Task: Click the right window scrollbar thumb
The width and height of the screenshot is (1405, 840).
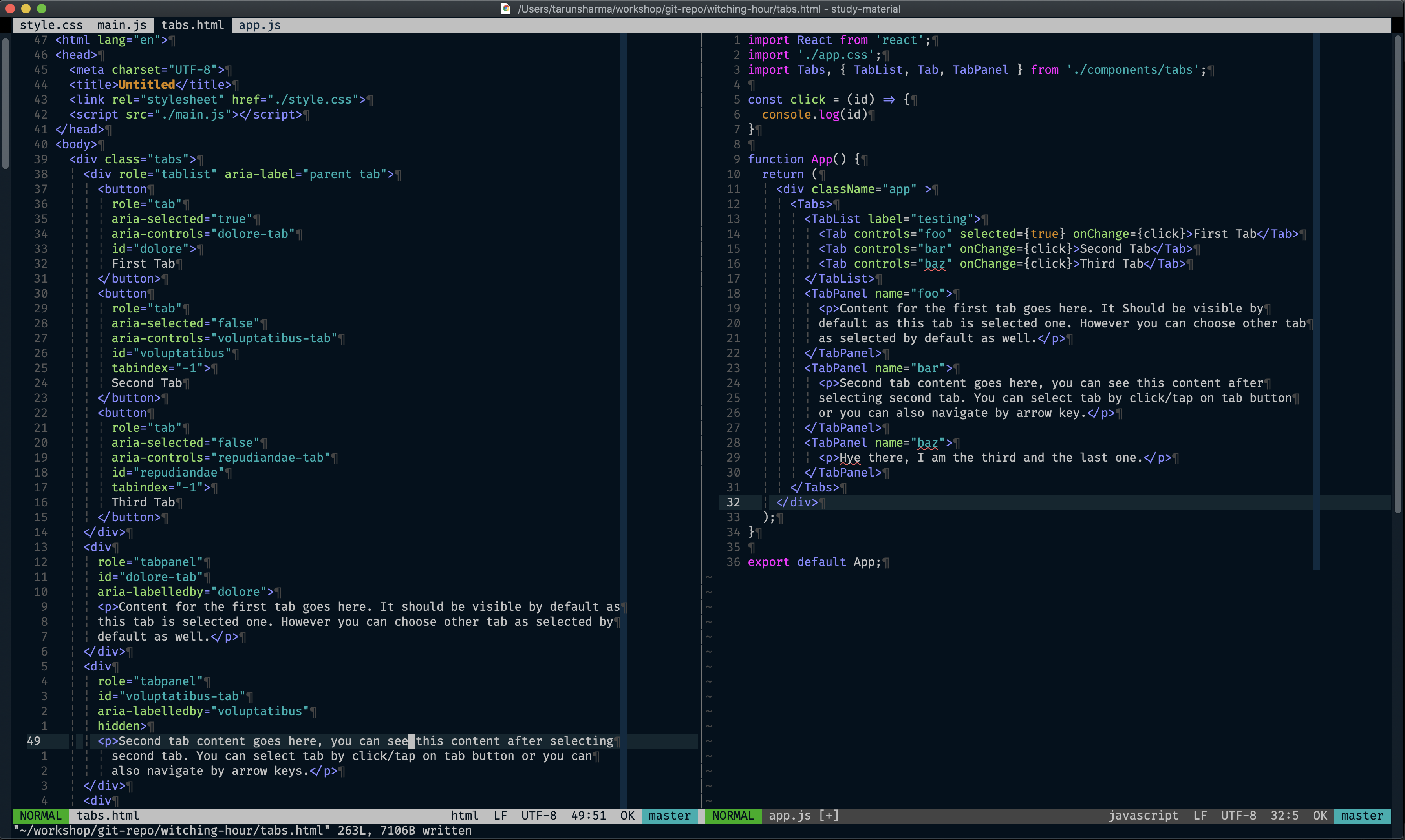Action: (x=1398, y=274)
